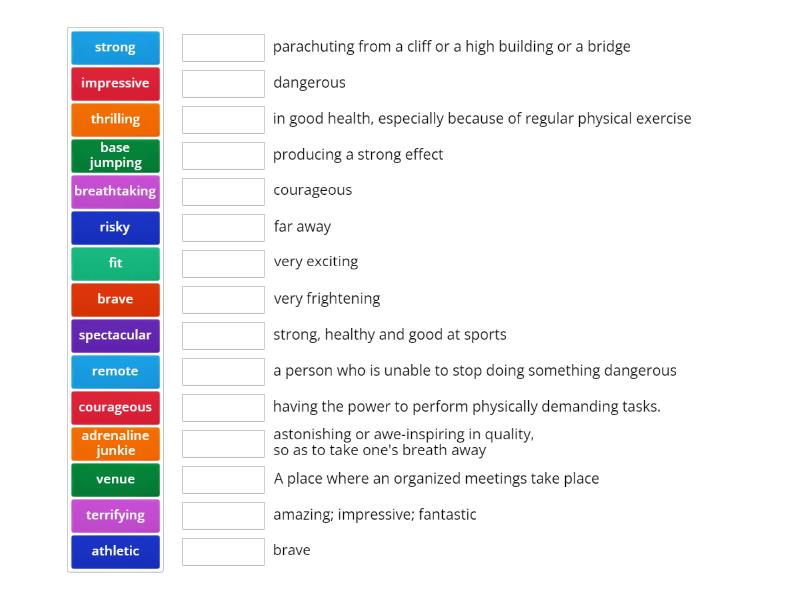This screenshot has width=800, height=600.
Task: Click the blue 'strong' word tile
Action: pyautogui.click(x=115, y=47)
